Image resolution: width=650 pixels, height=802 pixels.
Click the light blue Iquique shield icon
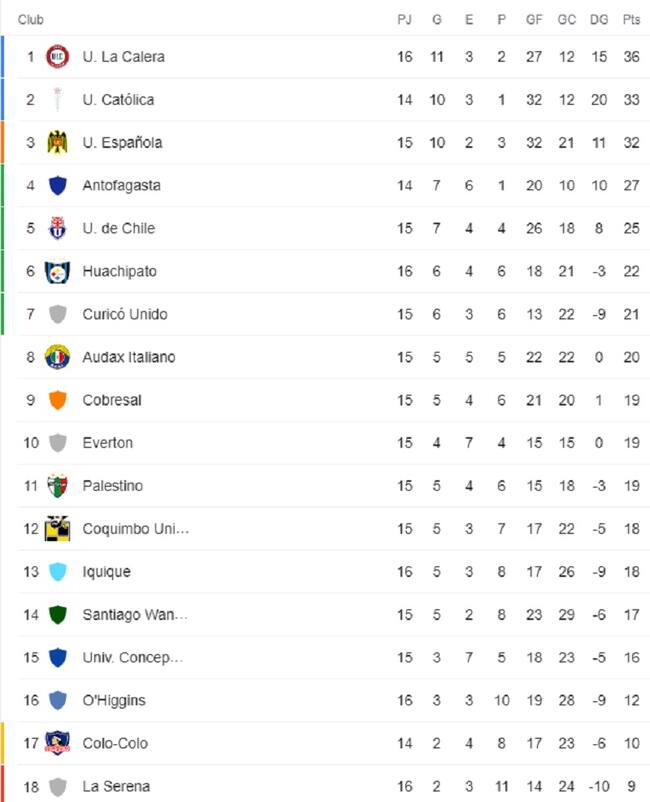[57, 571]
